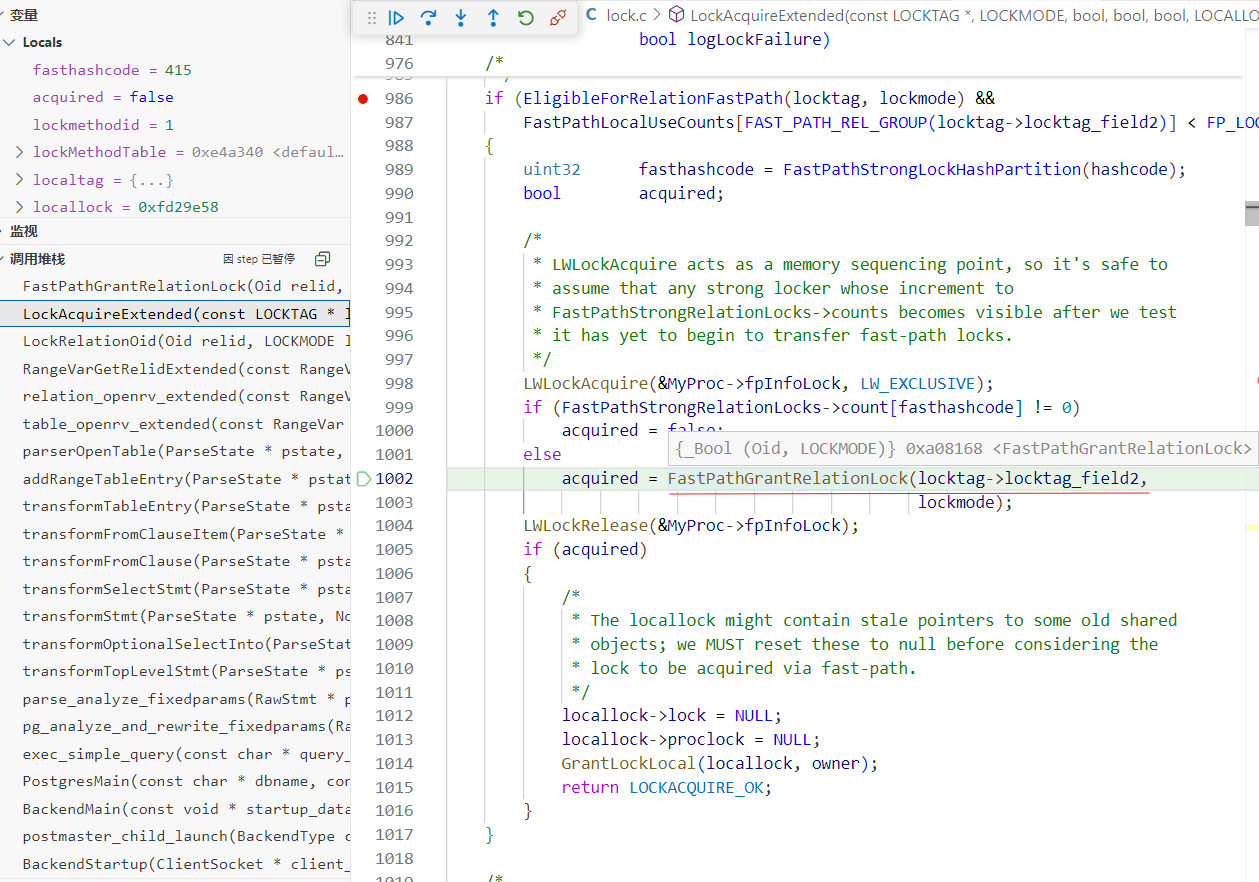
Task: Toggle the breakpoint on line 986
Action: coord(363,98)
